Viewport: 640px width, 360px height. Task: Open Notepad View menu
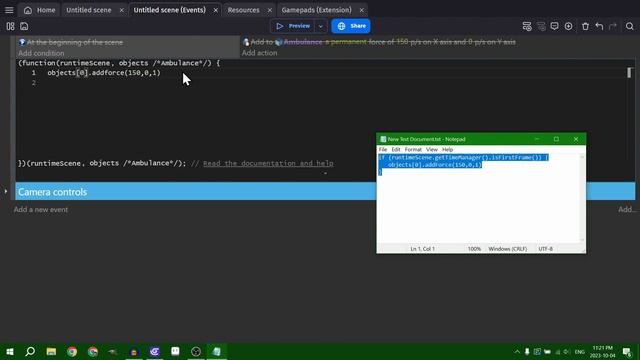tap(432, 150)
